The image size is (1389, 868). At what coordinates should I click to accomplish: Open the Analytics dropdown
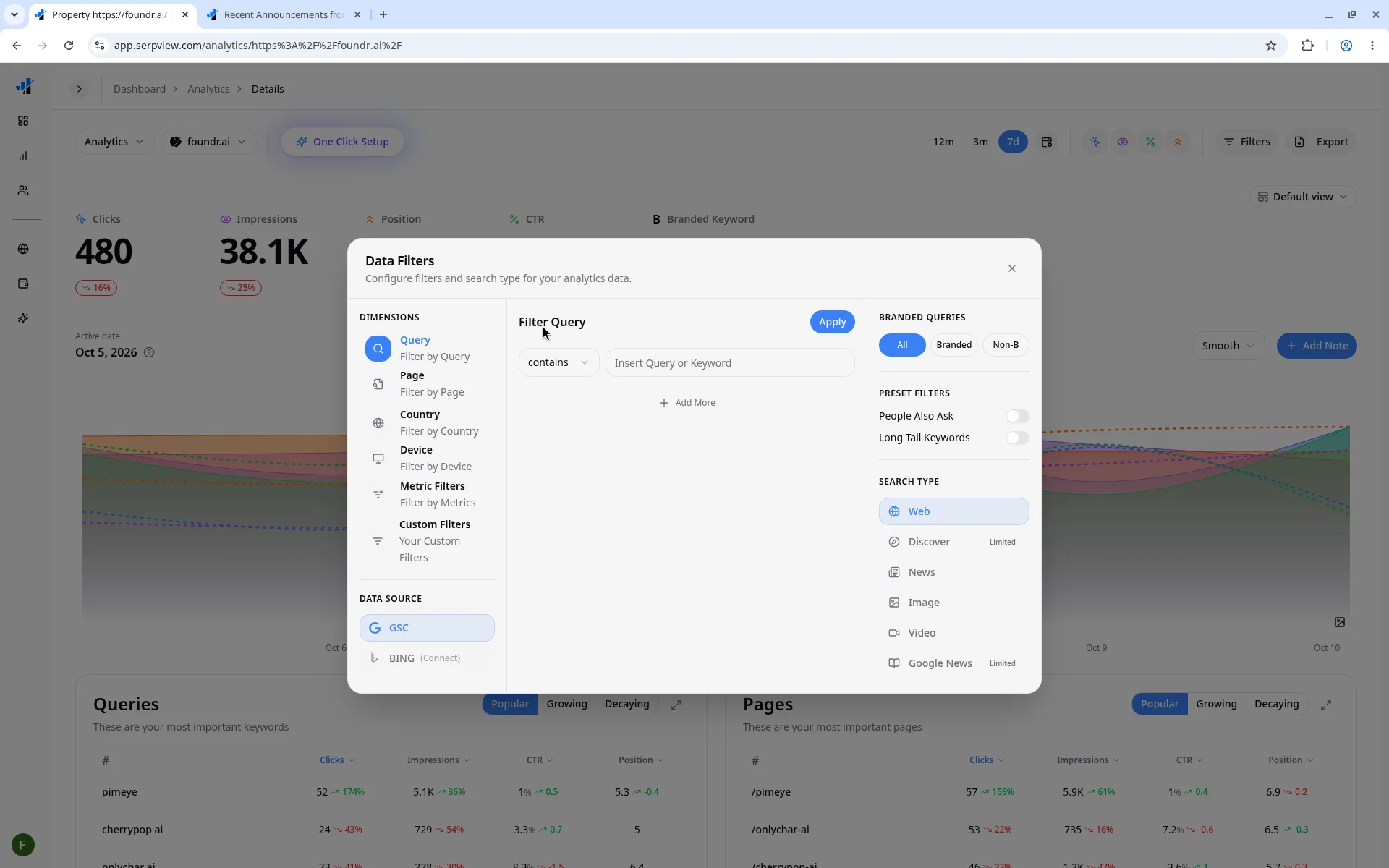(114, 142)
